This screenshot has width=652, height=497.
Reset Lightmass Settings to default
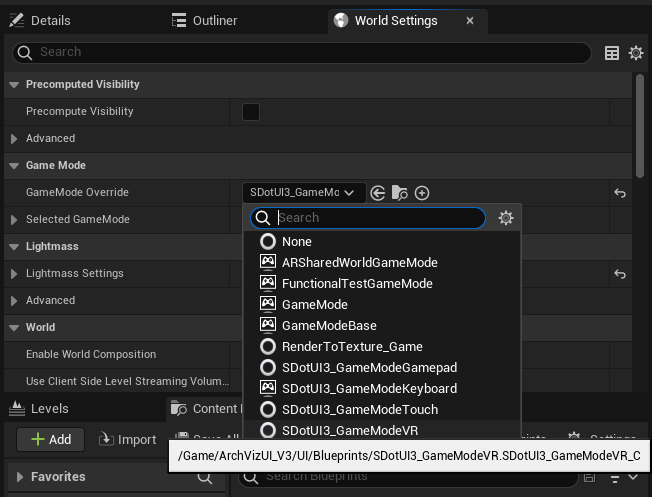pyautogui.click(x=620, y=274)
